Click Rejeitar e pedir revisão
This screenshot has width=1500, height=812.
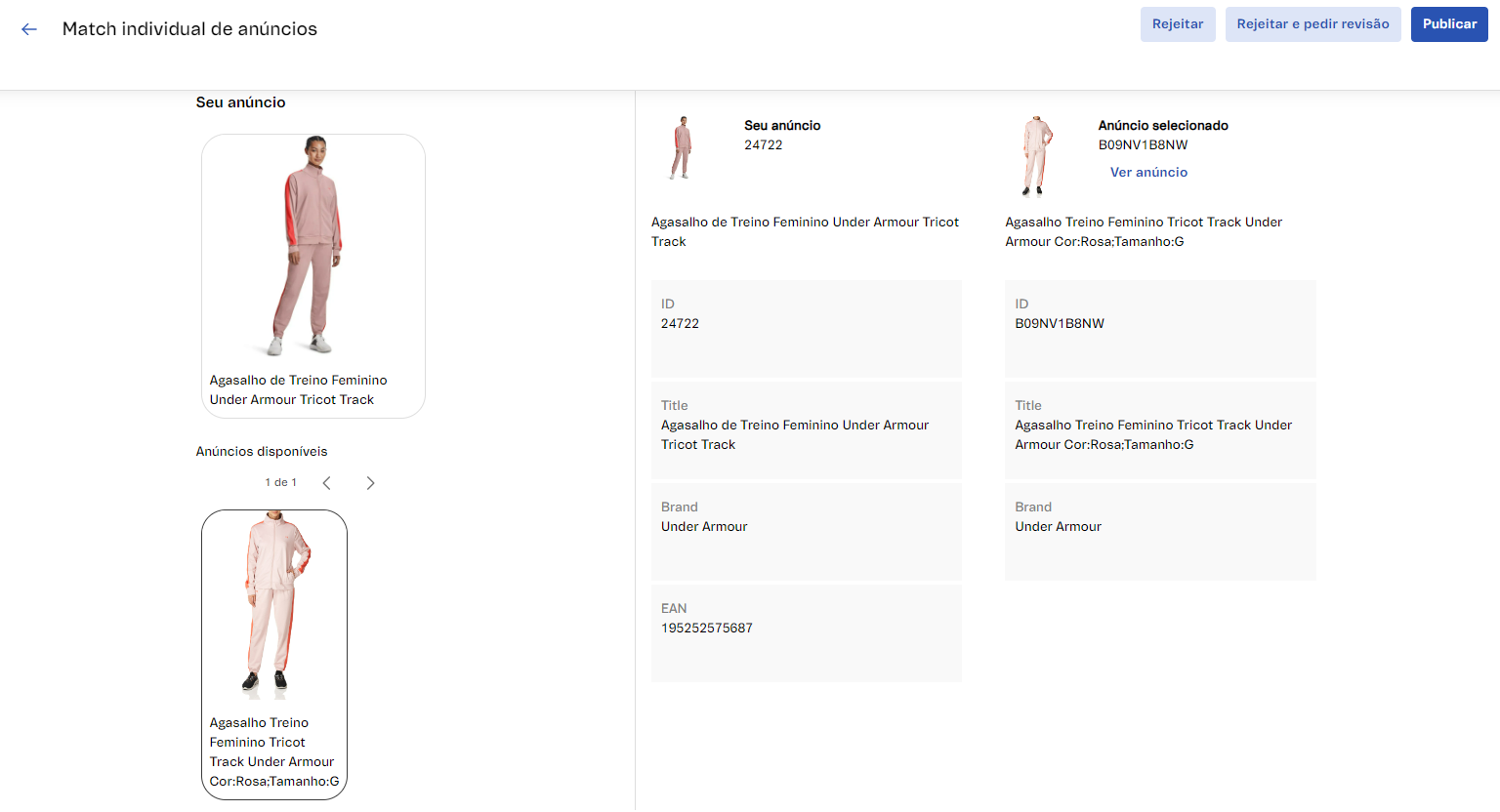click(x=1312, y=24)
